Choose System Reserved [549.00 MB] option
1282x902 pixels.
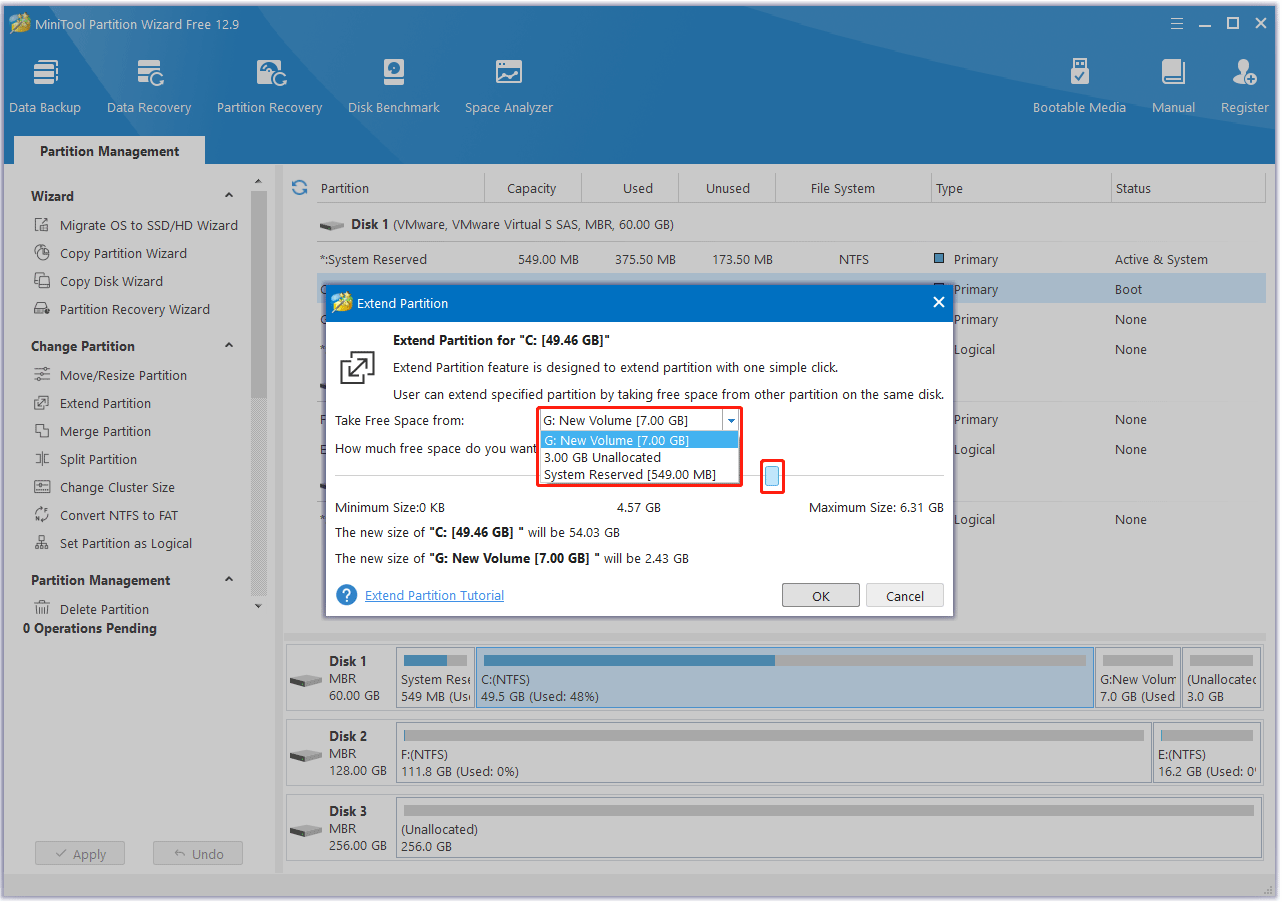pyautogui.click(x=639, y=474)
